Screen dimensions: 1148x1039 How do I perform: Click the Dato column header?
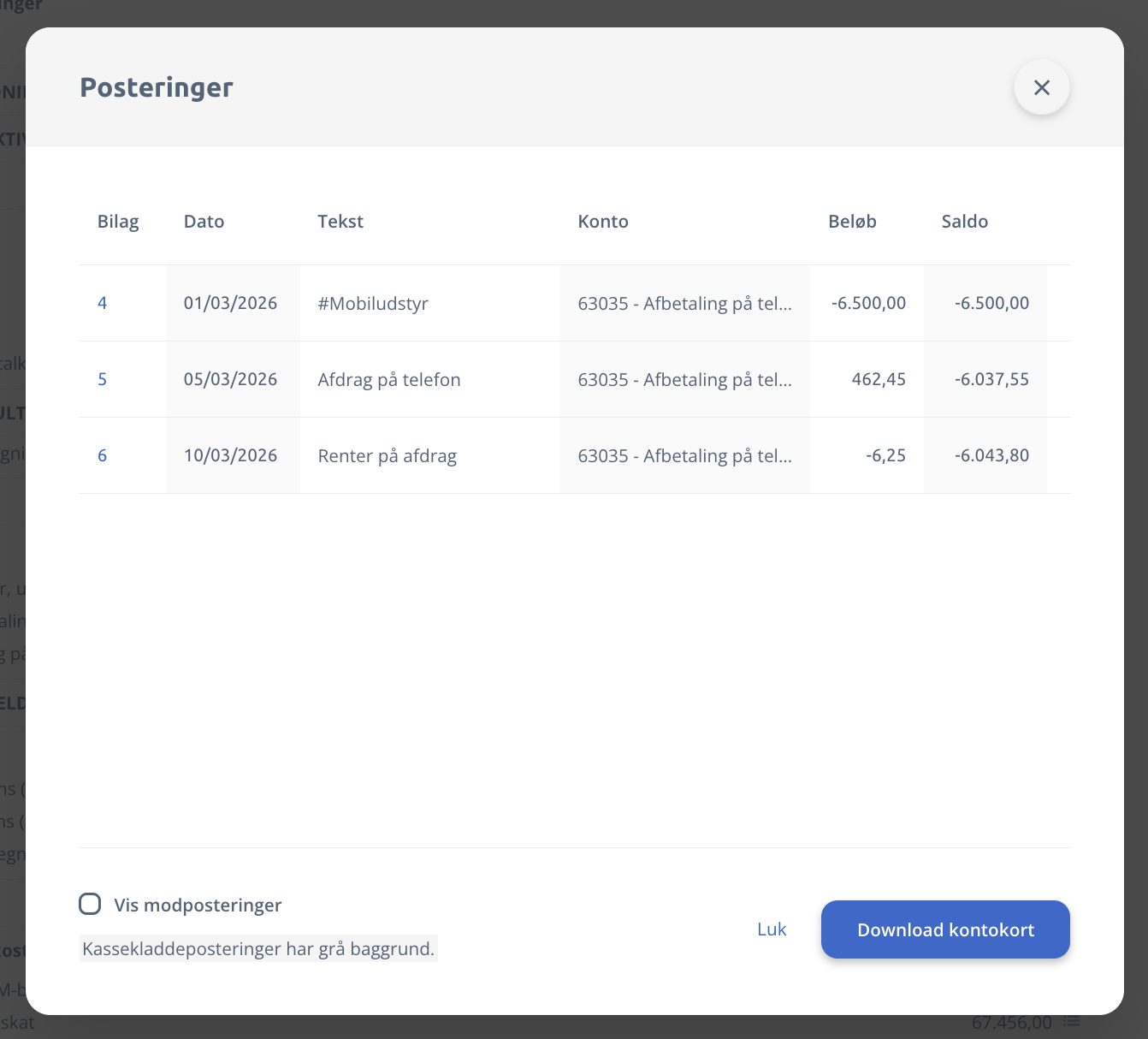(x=204, y=222)
